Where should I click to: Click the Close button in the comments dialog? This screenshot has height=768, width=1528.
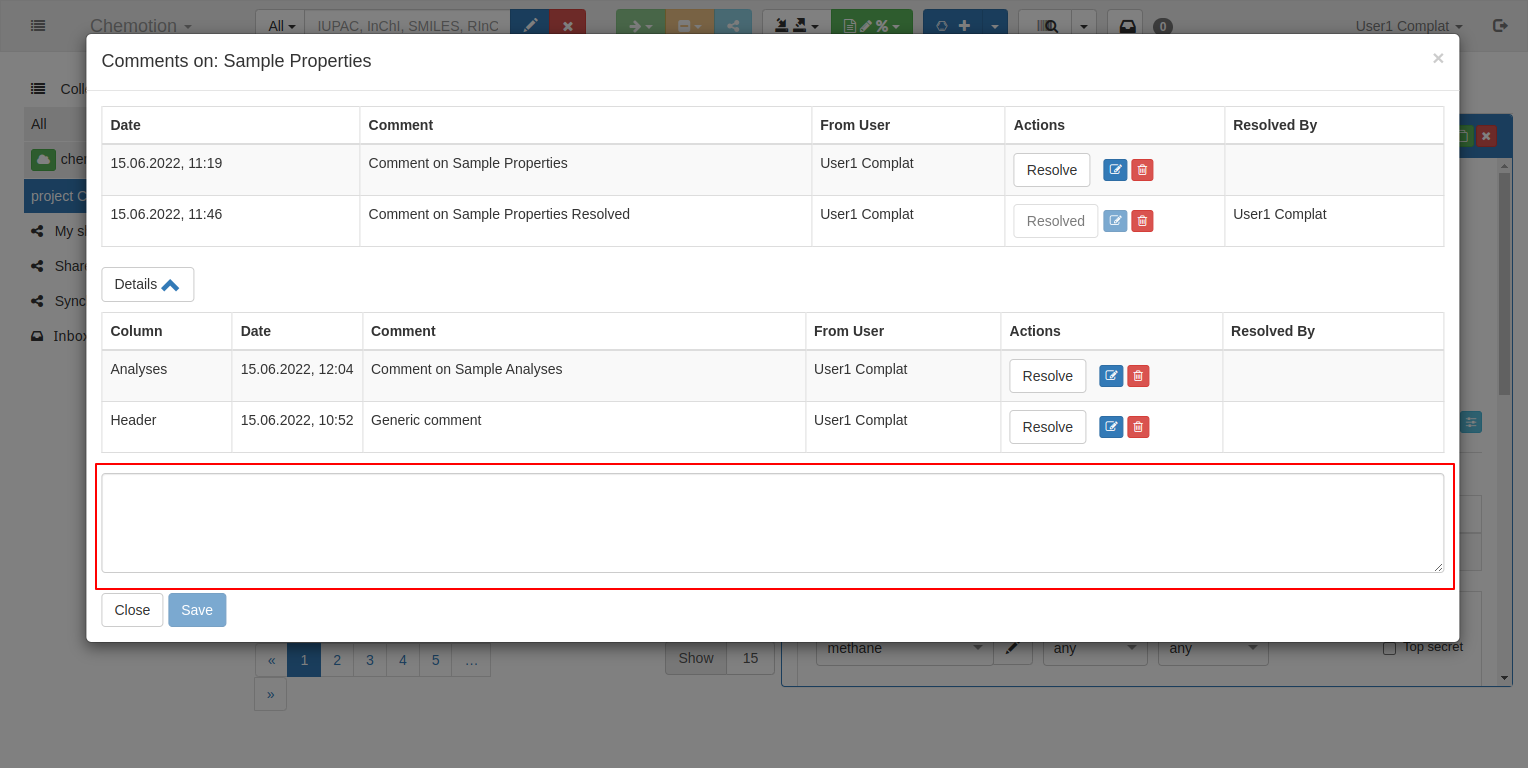(x=132, y=610)
